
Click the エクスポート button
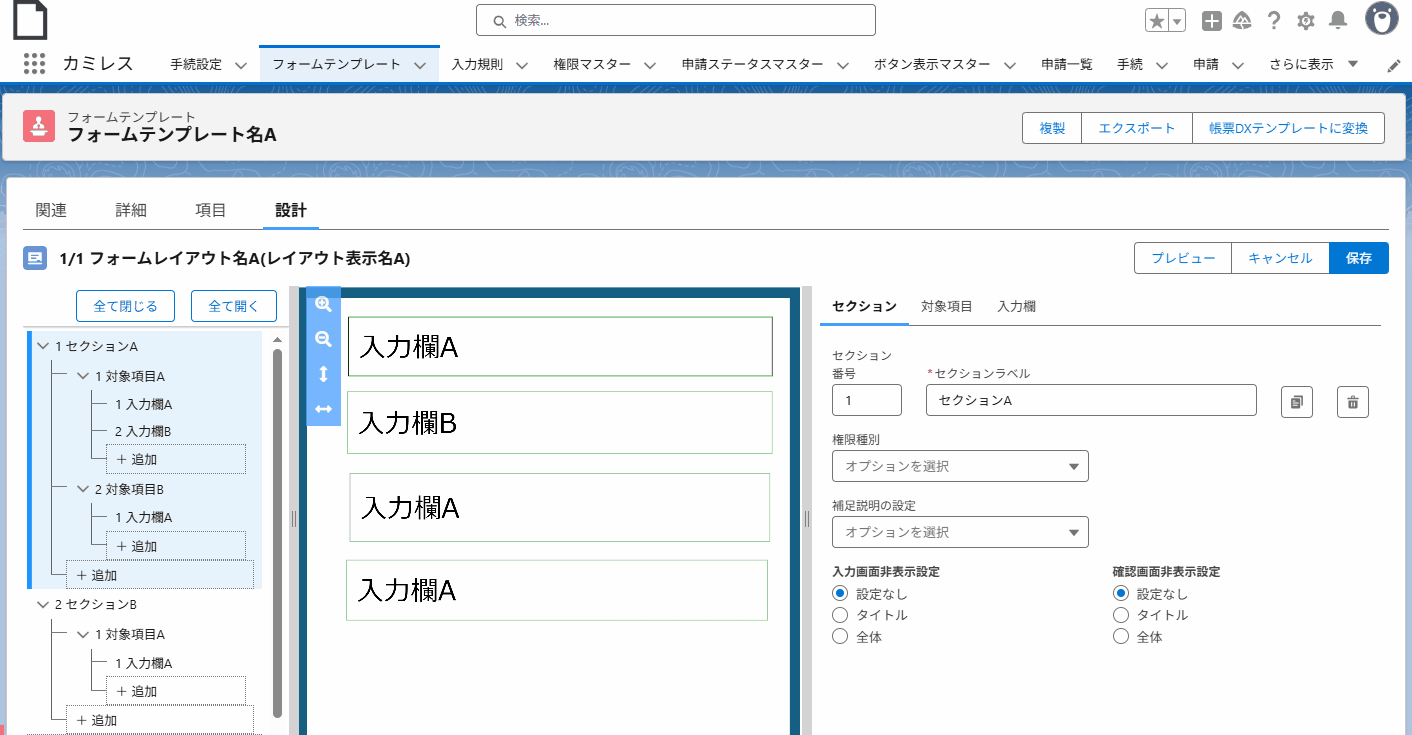pyautogui.click(x=1137, y=128)
